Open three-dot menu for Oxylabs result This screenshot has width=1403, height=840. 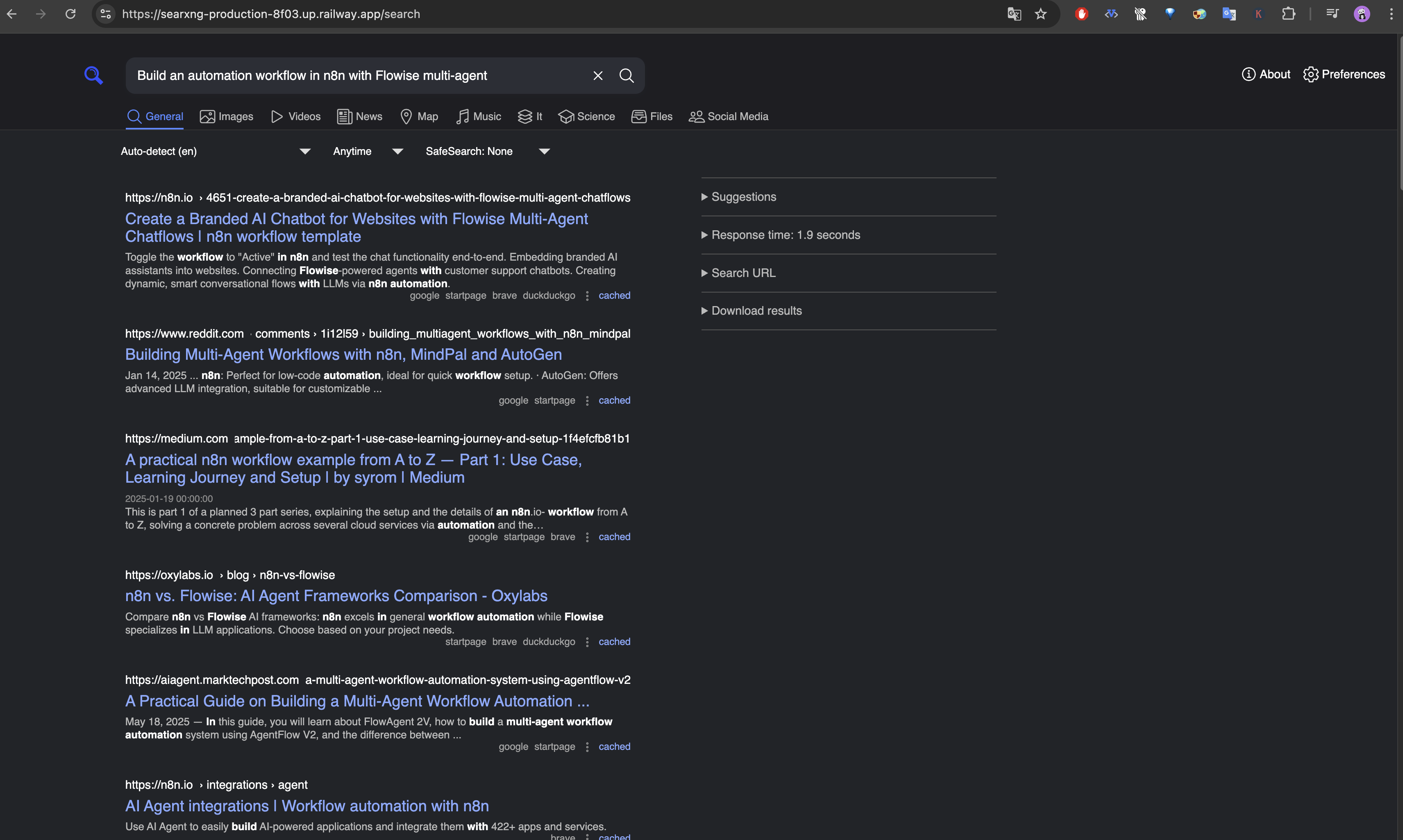pyautogui.click(x=587, y=642)
